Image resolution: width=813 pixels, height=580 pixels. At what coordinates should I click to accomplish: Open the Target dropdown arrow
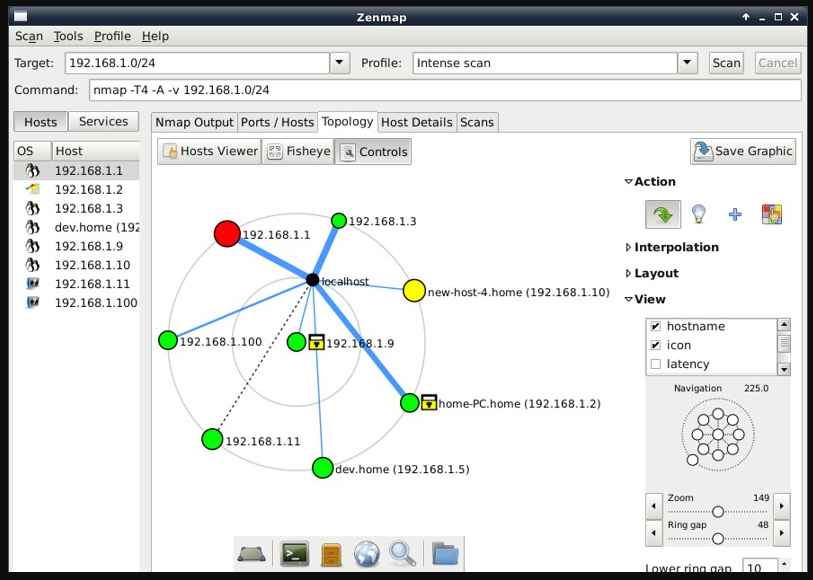click(339, 63)
